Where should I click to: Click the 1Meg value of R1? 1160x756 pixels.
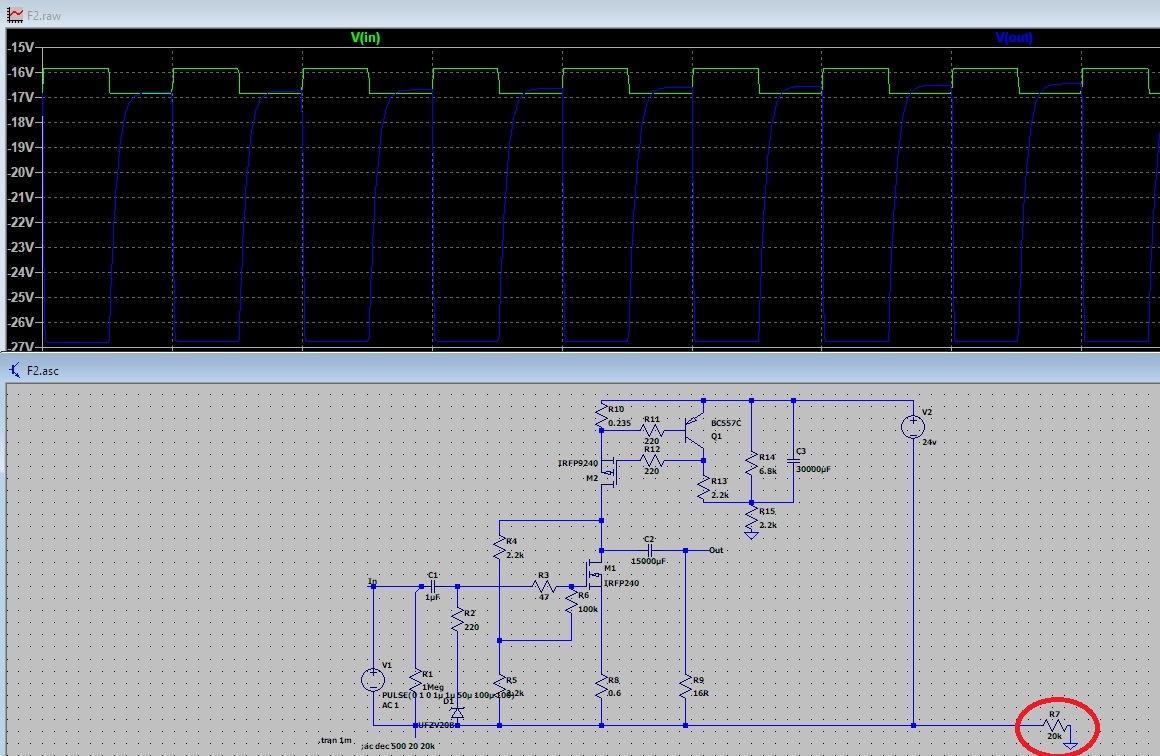tap(433, 687)
